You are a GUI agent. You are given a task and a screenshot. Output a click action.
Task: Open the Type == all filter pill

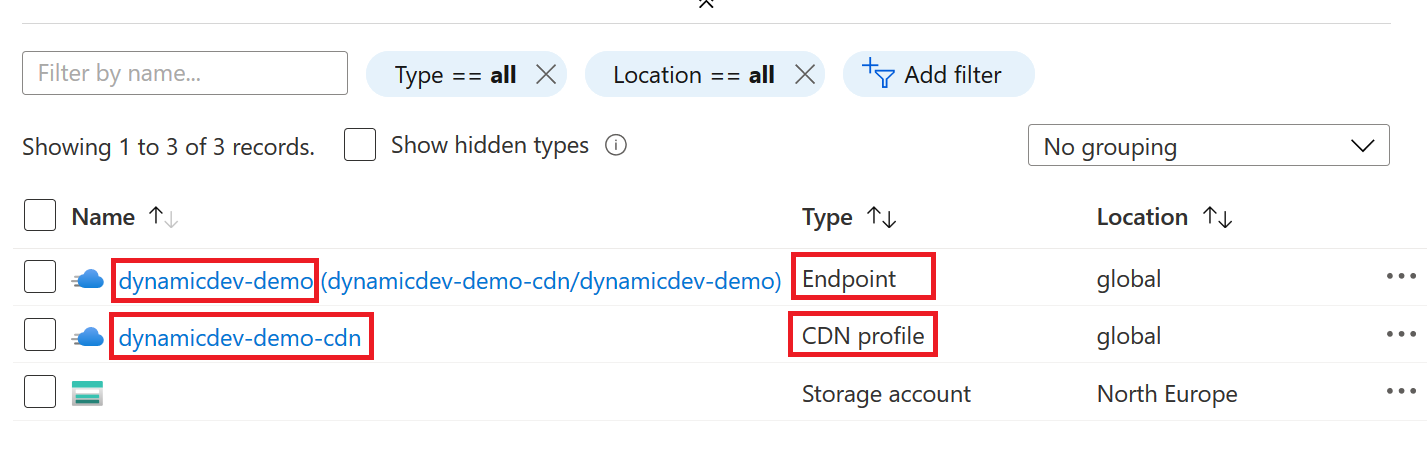(x=455, y=75)
